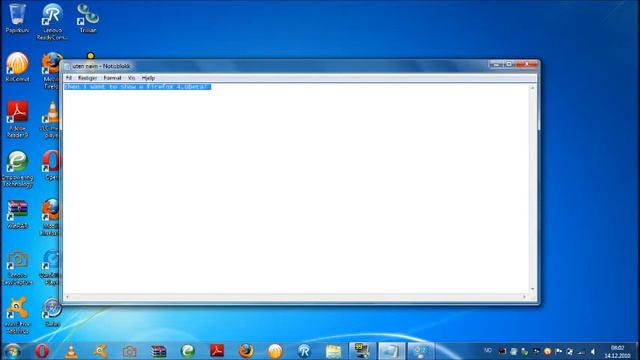Select the Lenovo camera desktop shortcut
The width and height of the screenshot is (640, 360).
point(17,268)
